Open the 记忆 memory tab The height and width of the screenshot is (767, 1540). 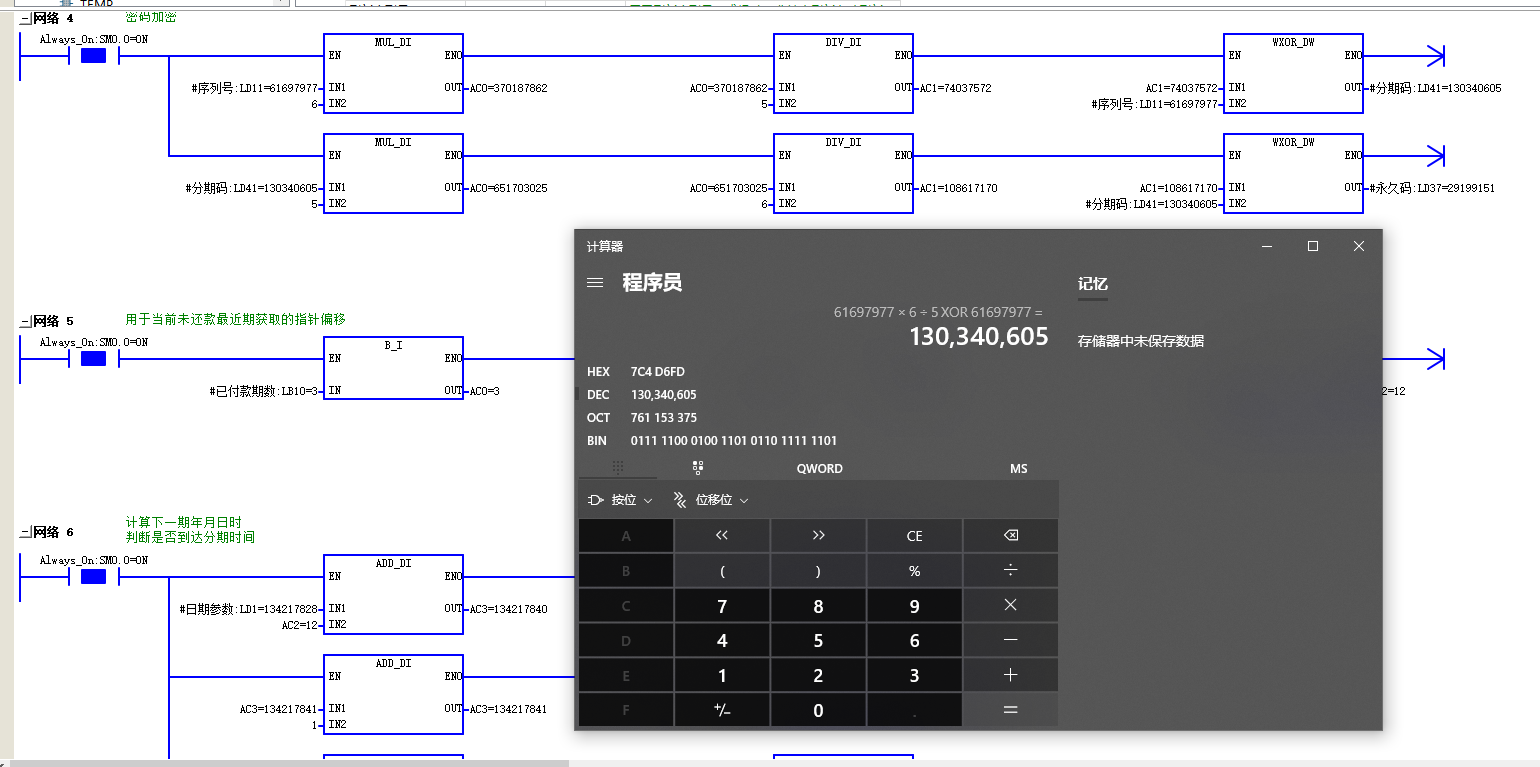[x=1092, y=284]
